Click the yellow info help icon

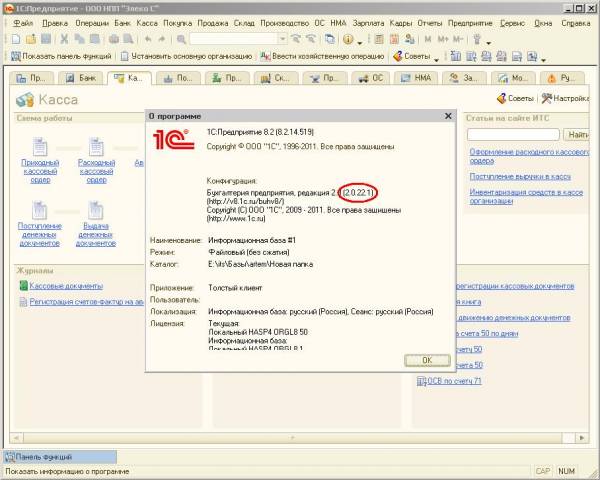tap(348, 39)
